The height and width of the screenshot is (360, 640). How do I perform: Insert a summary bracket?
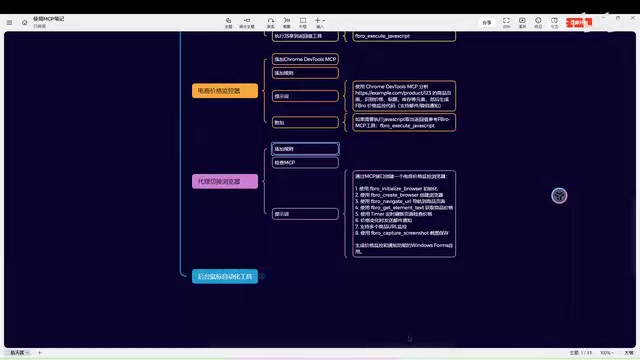point(287,22)
